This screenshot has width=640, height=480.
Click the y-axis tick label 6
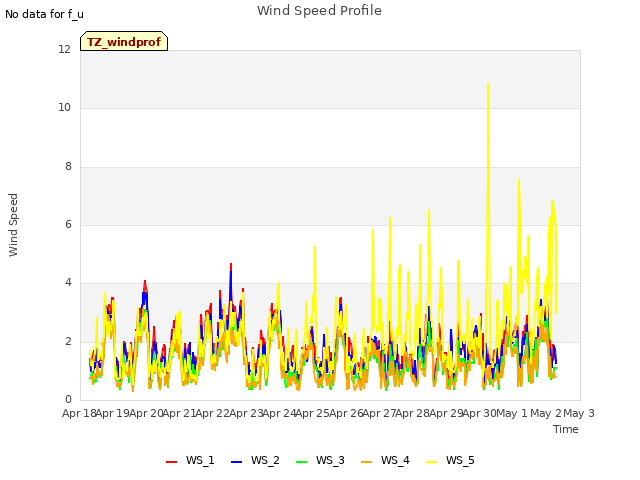coord(68,224)
